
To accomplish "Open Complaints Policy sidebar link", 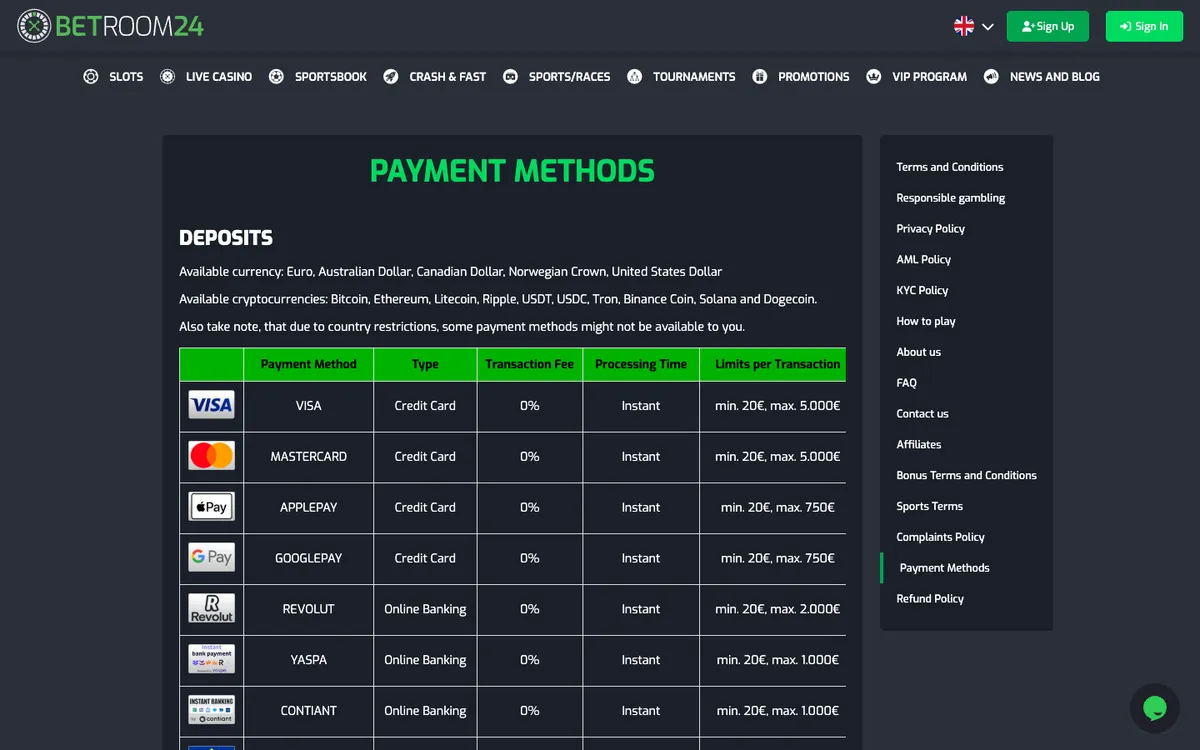I will (x=941, y=537).
